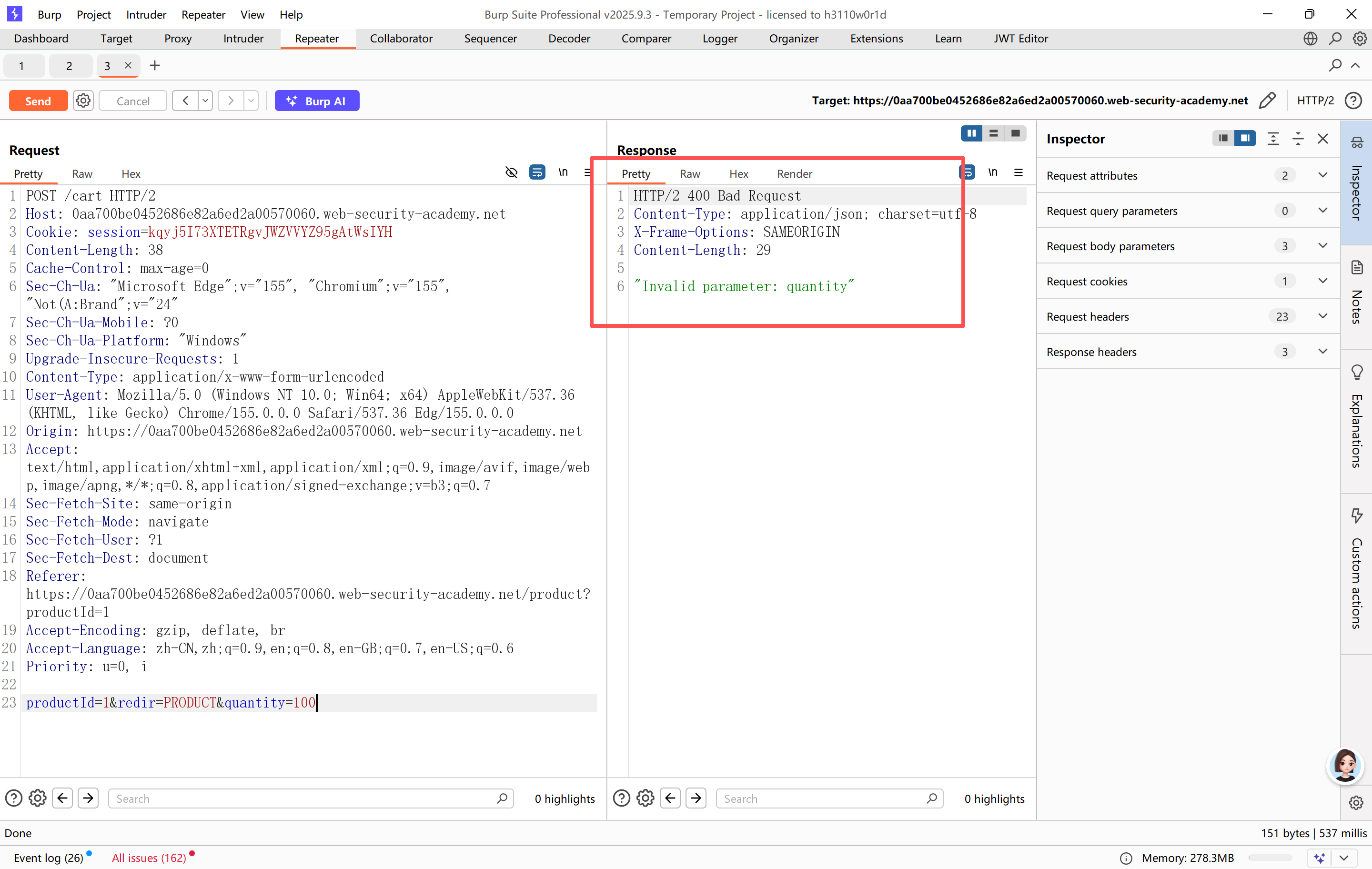Expand Request body parameters section
Image resolution: width=1372 pixels, height=869 pixels.
1189,246
